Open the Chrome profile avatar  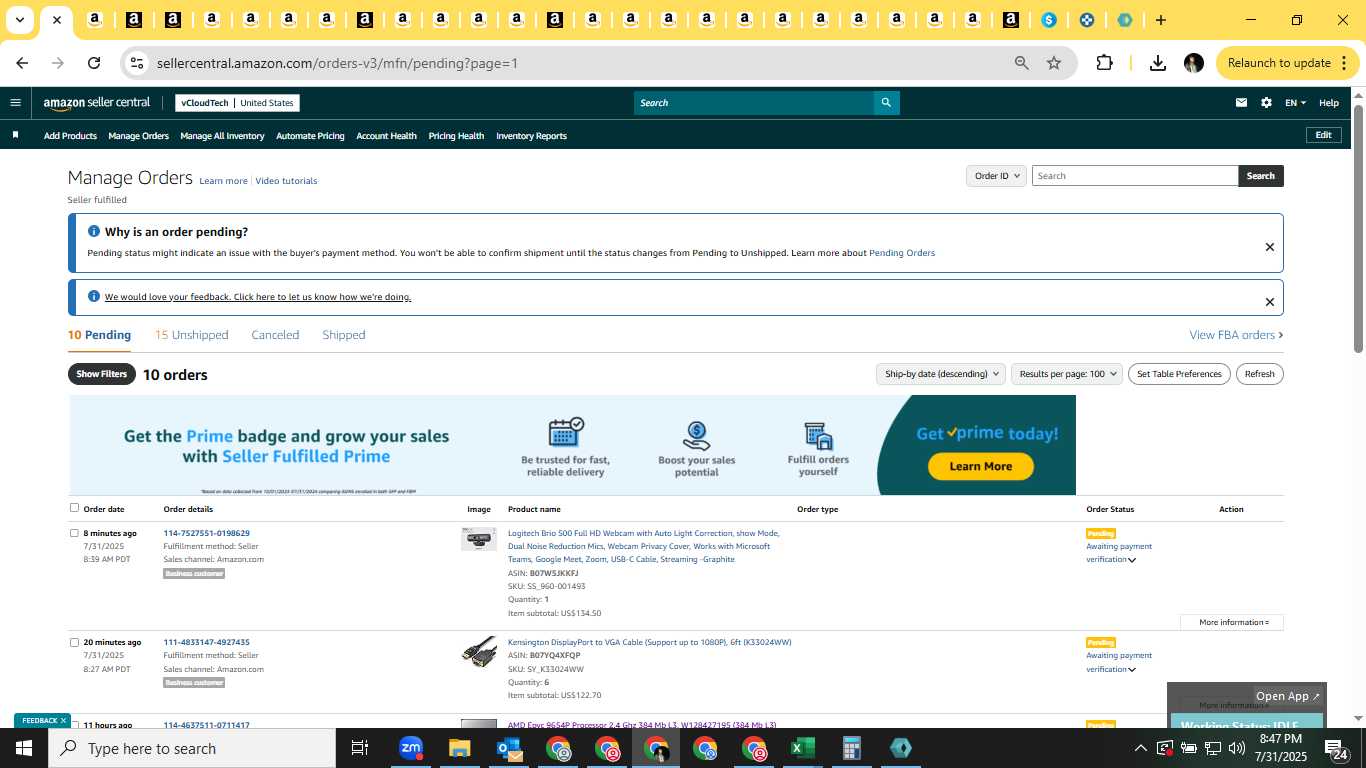1193,63
